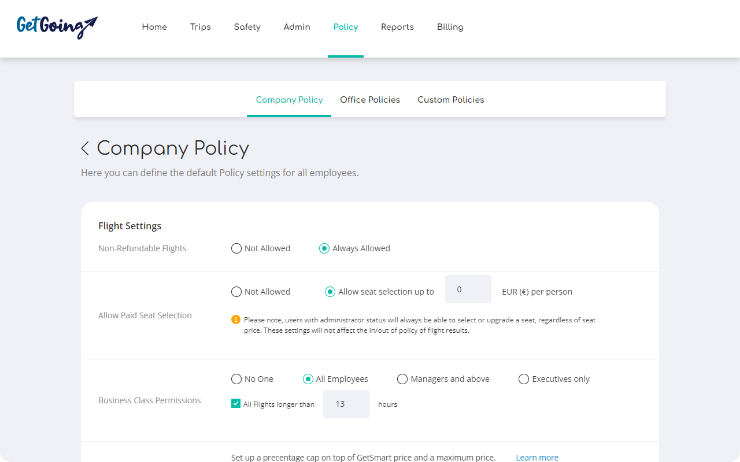Select Not Allowed for Non-Refundable Flights
Image resolution: width=740 pixels, height=462 pixels.
click(237, 248)
